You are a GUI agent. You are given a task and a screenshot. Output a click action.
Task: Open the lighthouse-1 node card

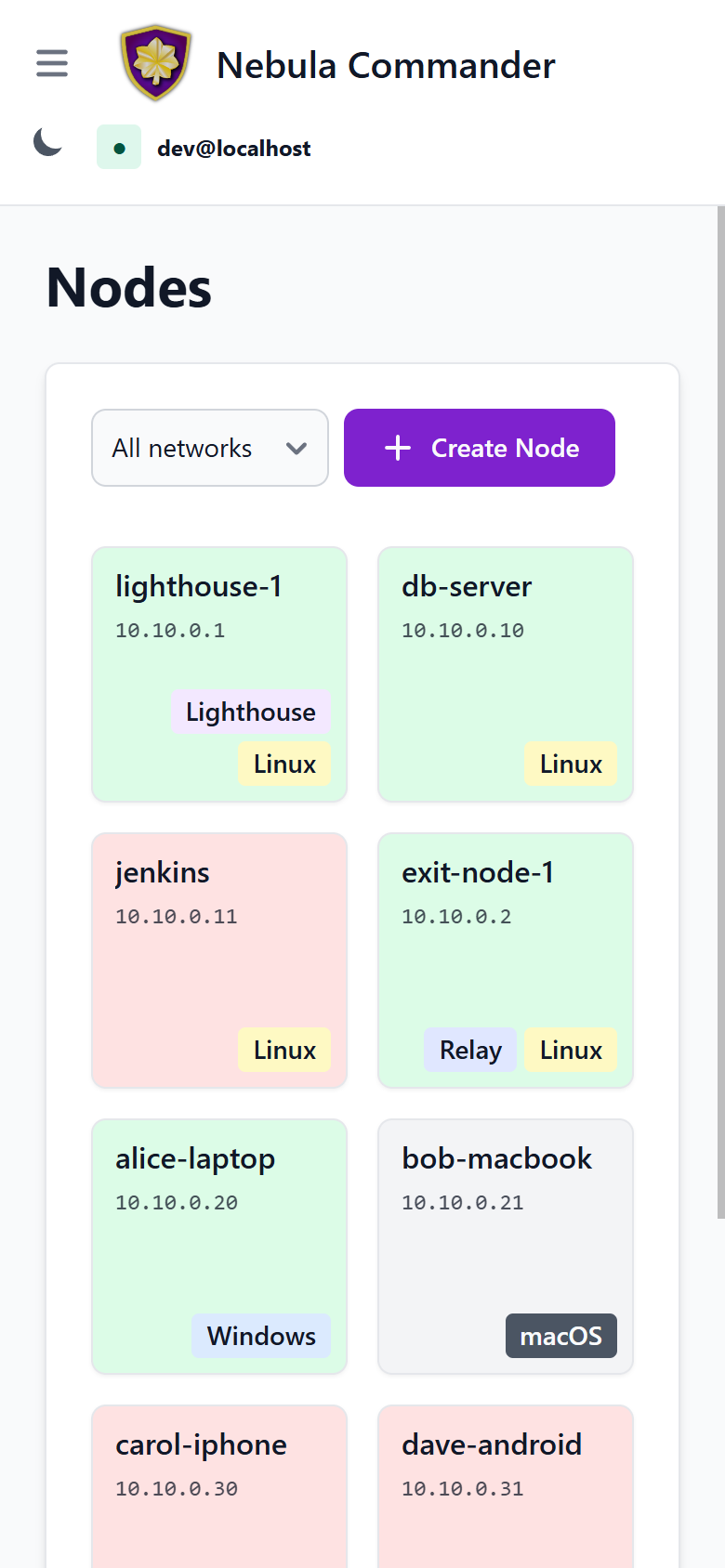[x=219, y=674]
